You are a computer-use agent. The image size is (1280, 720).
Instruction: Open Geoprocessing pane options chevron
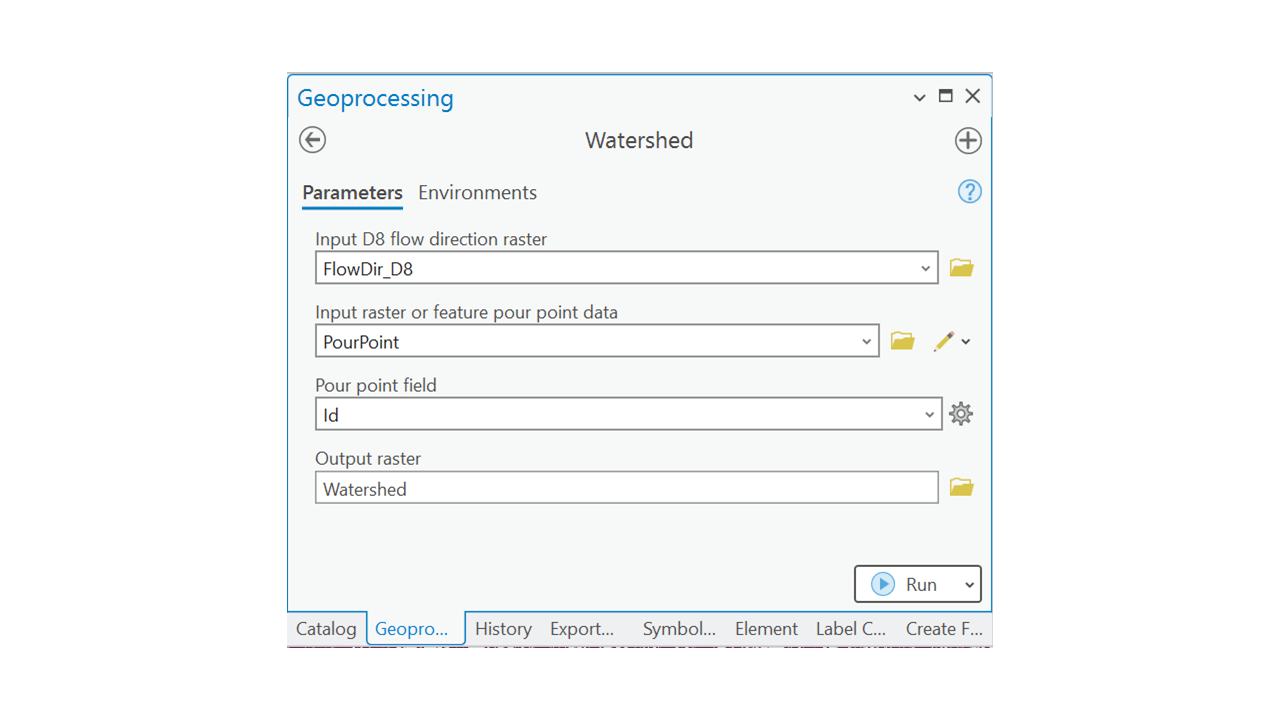[x=919, y=98]
